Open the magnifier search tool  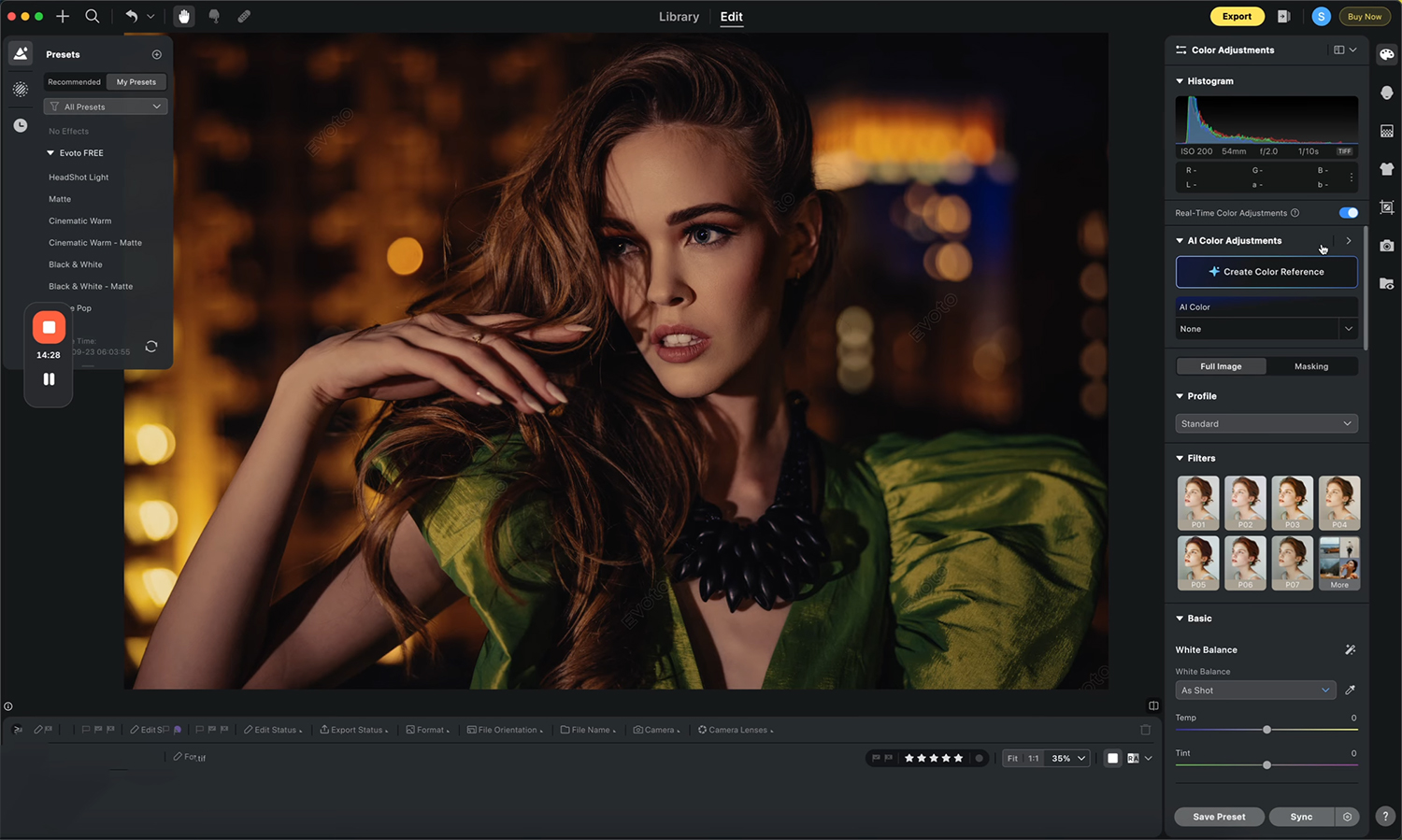(93, 17)
